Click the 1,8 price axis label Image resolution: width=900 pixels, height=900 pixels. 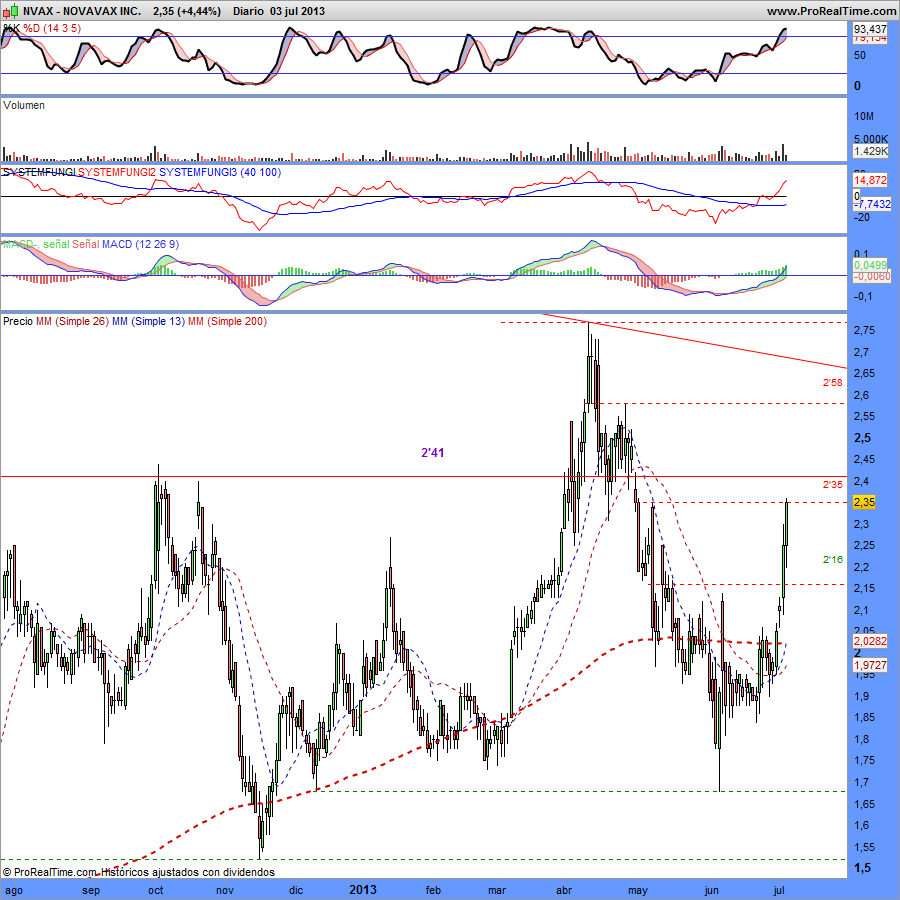click(862, 739)
